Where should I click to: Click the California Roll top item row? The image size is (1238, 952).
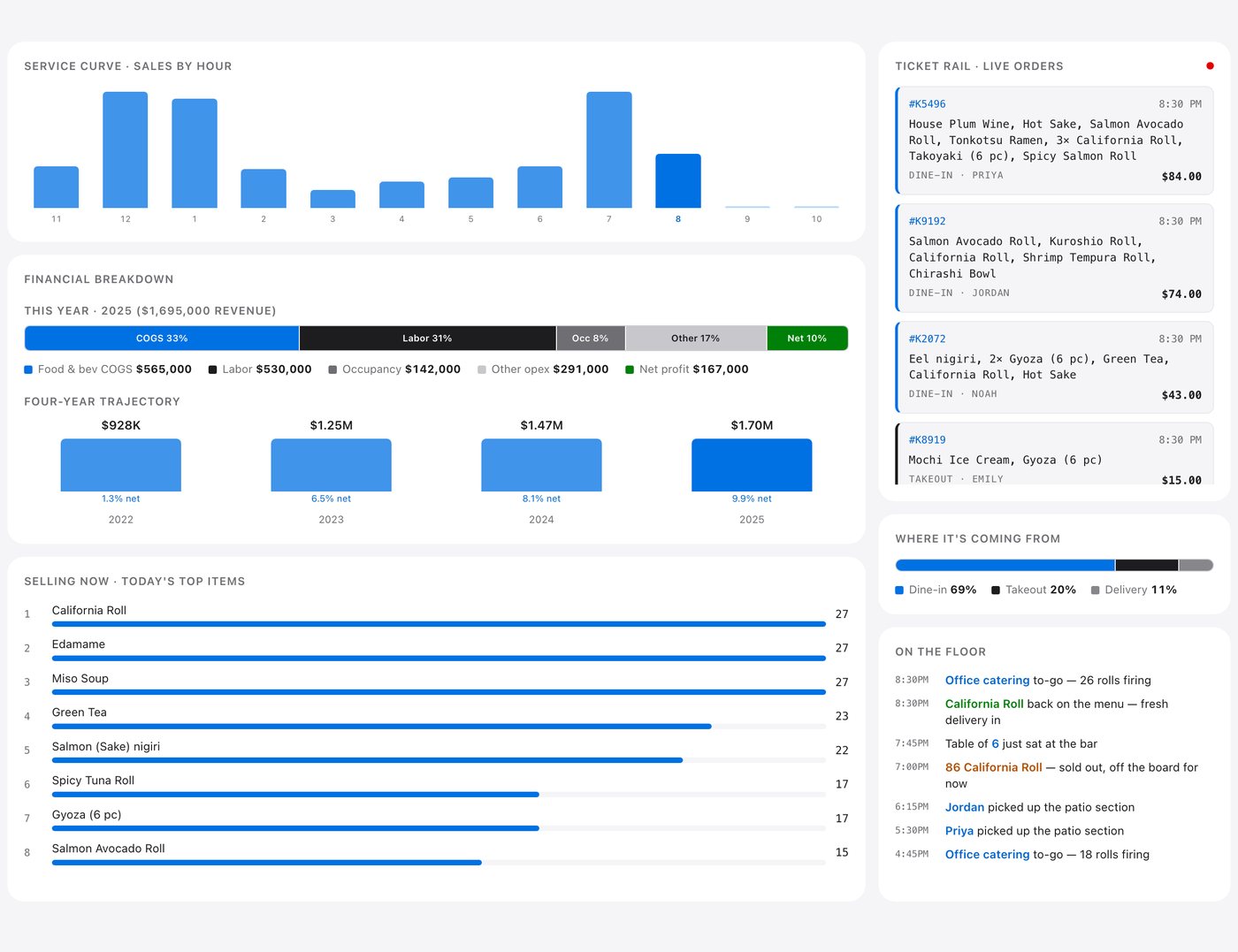(436, 614)
